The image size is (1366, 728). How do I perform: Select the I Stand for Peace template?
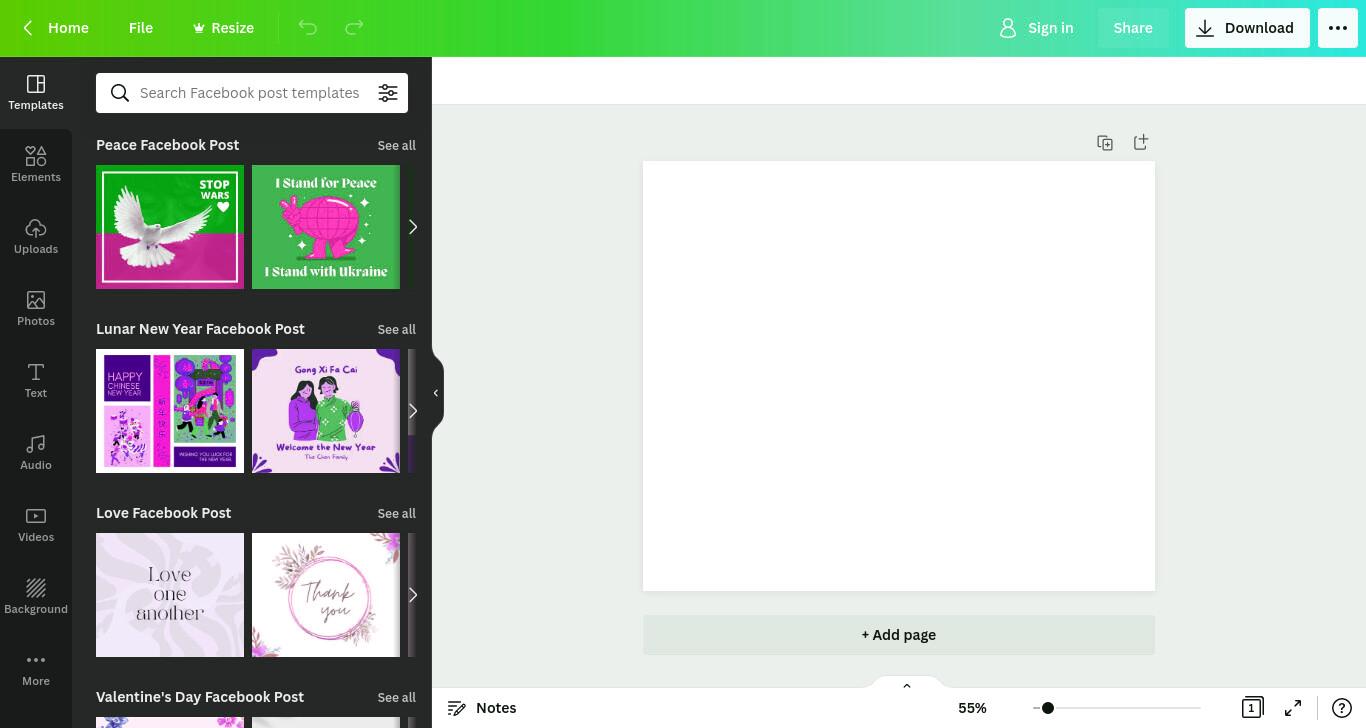coord(326,227)
